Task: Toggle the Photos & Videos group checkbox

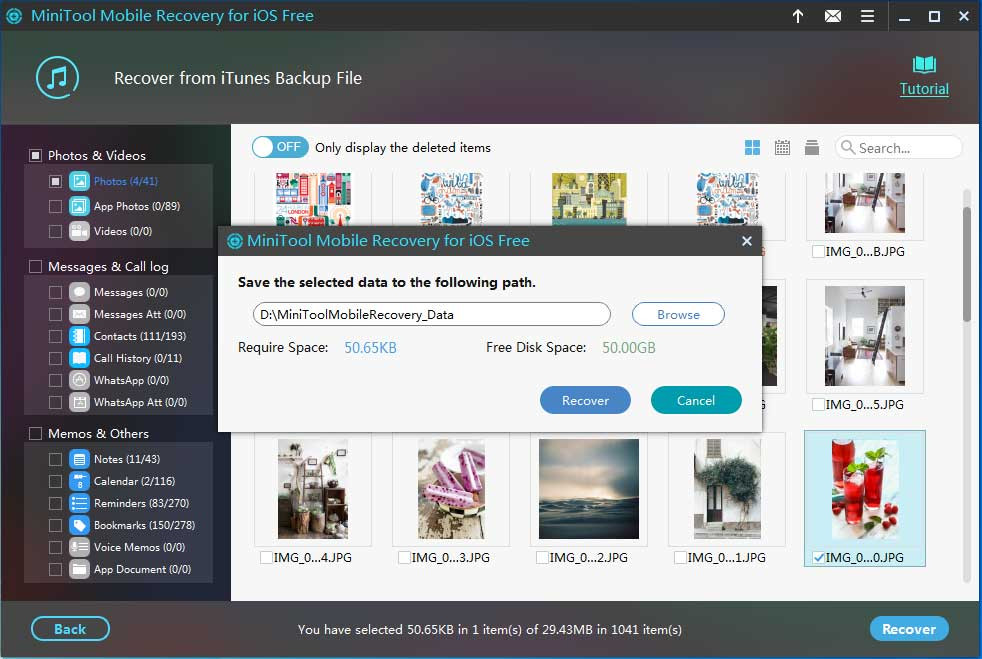Action: pyautogui.click(x=36, y=155)
